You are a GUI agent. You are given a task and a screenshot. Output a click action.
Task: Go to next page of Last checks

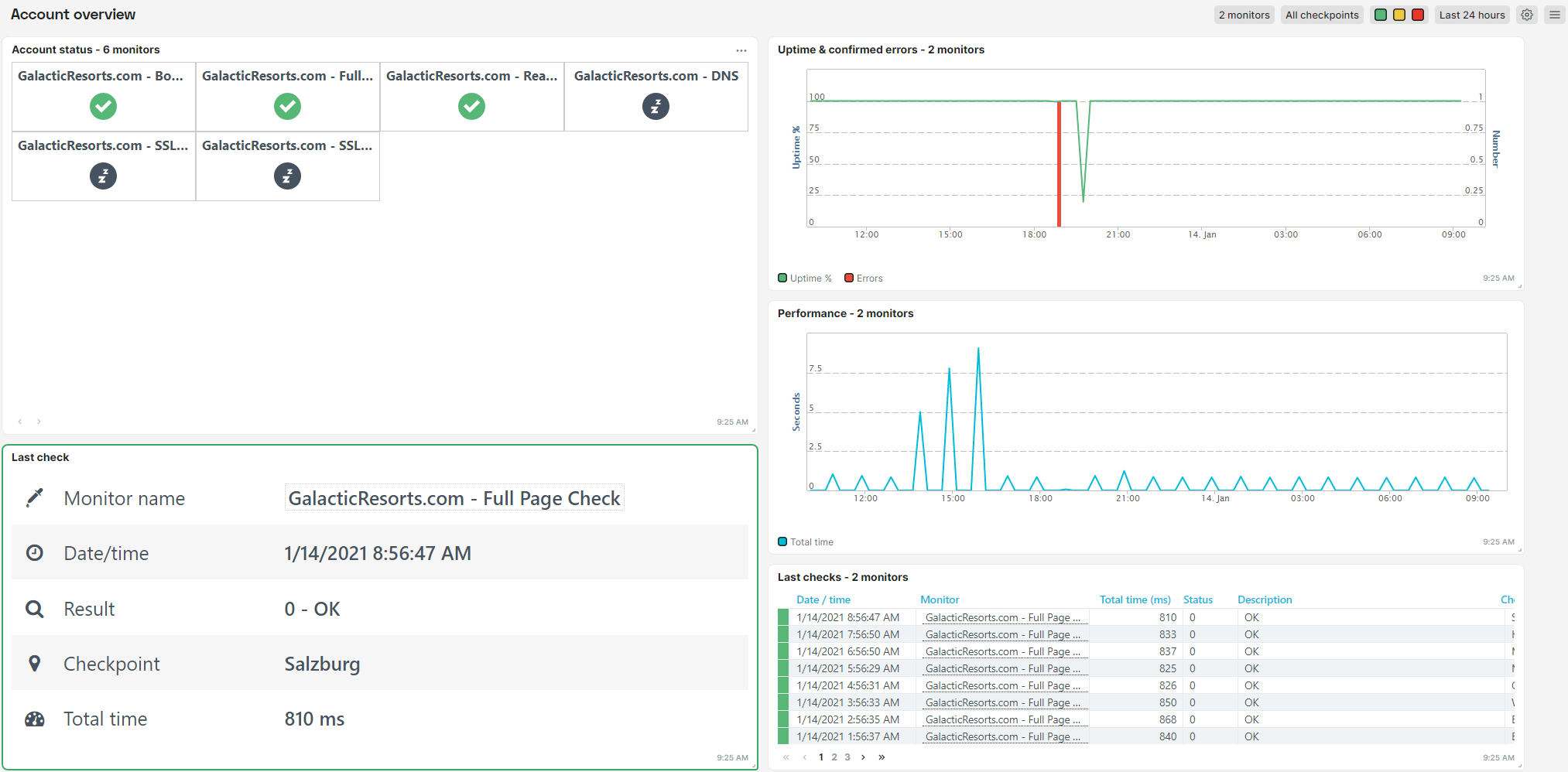(864, 757)
